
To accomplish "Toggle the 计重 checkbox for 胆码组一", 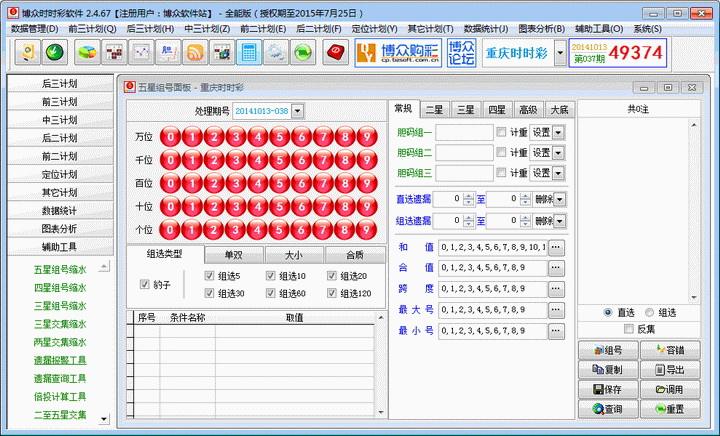I will pyautogui.click(x=501, y=132).
